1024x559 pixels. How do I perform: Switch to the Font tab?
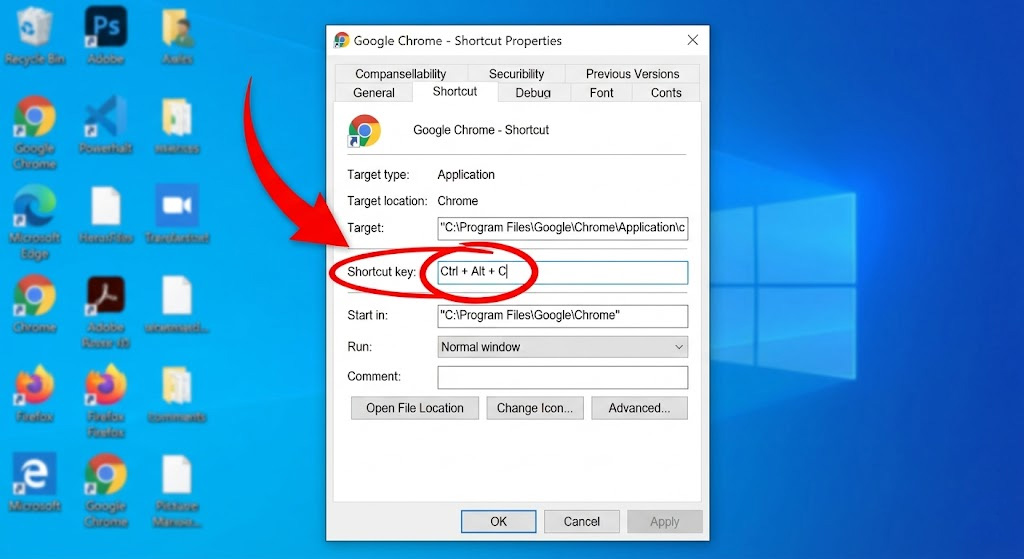[x=601, y=93]
